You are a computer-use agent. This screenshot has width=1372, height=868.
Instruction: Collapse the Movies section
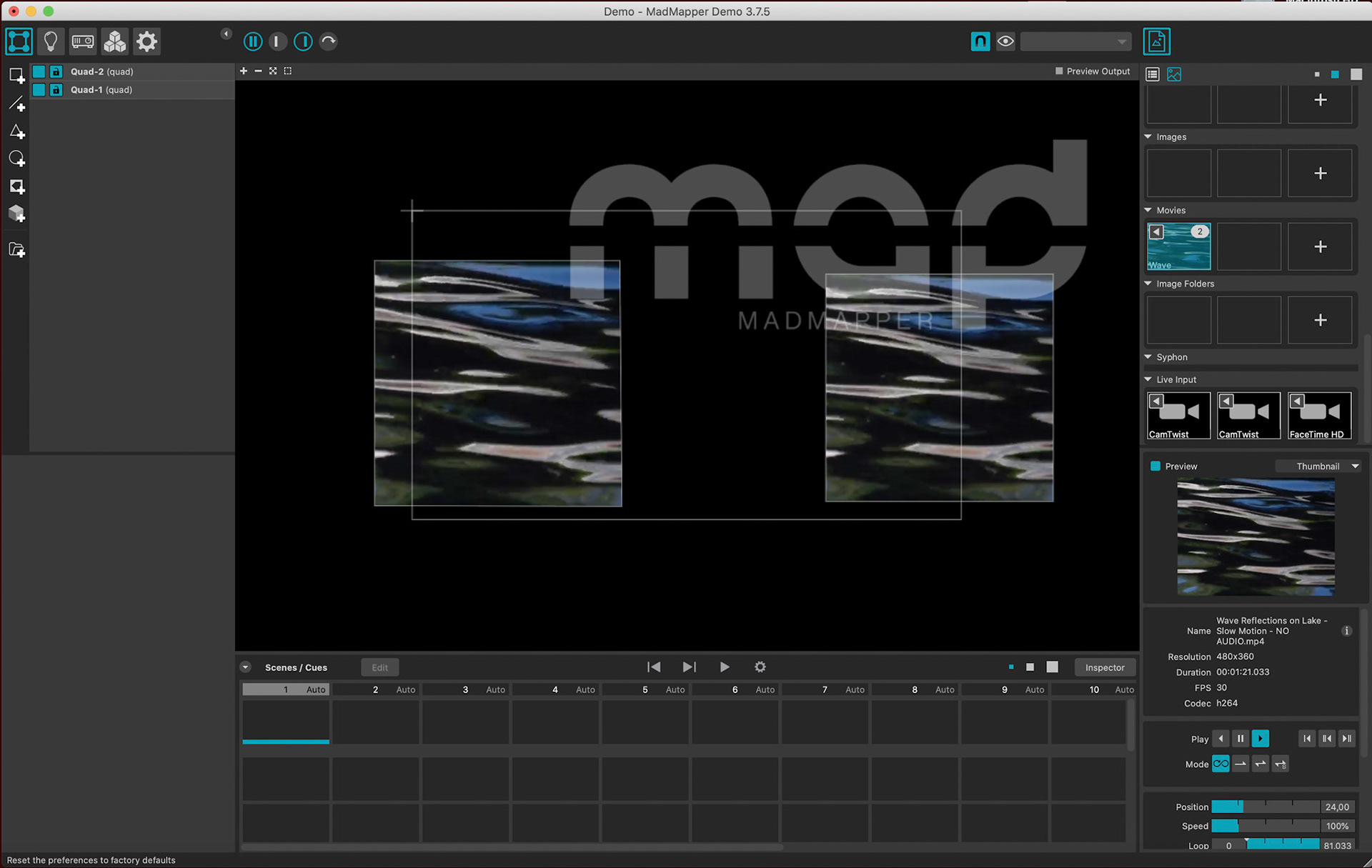pyautogui.click(x=1148, y=210)
